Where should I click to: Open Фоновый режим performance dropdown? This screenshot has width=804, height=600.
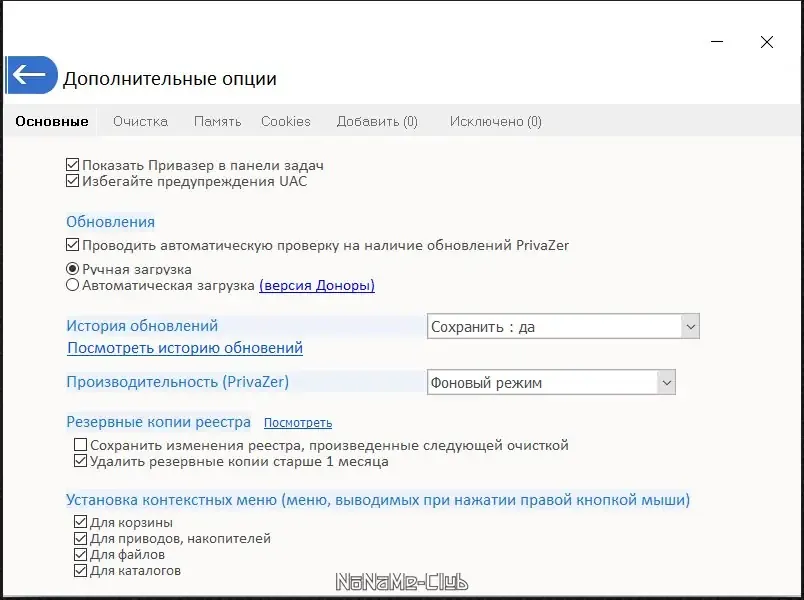[x=551, y=383]
